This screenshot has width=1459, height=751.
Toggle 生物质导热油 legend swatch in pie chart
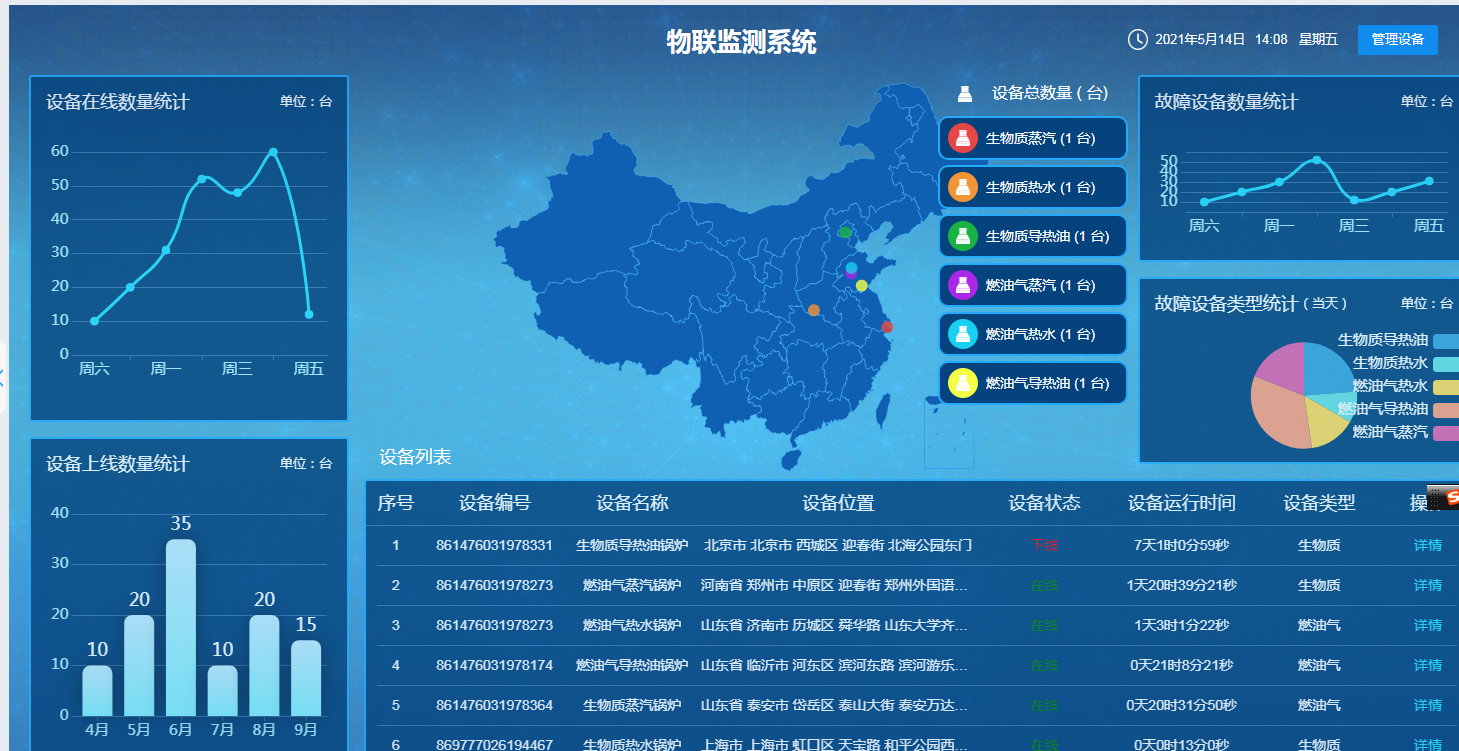pyautogui.click(x=1445, y=341)
